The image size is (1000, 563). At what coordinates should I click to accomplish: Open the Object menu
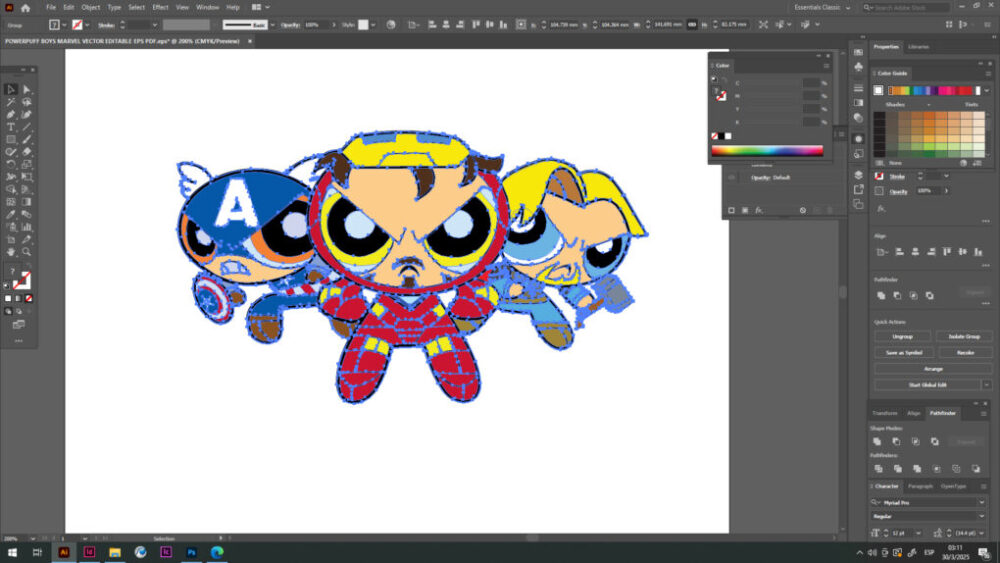(x=91, y=8)
